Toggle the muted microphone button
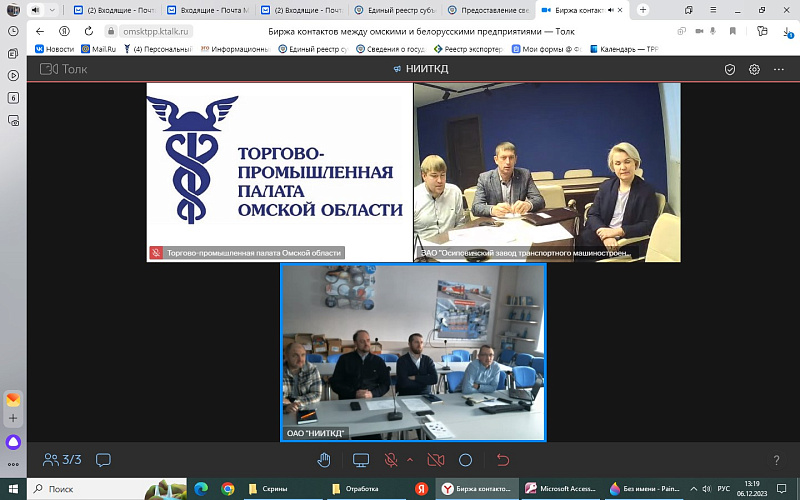800x500 pixels. [x=391, y=460]
